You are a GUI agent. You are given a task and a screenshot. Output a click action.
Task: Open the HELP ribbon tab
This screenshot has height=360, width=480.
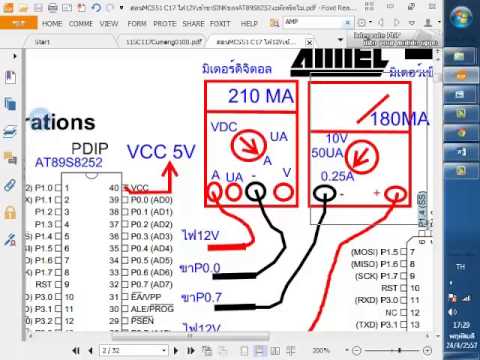[249, 24]
